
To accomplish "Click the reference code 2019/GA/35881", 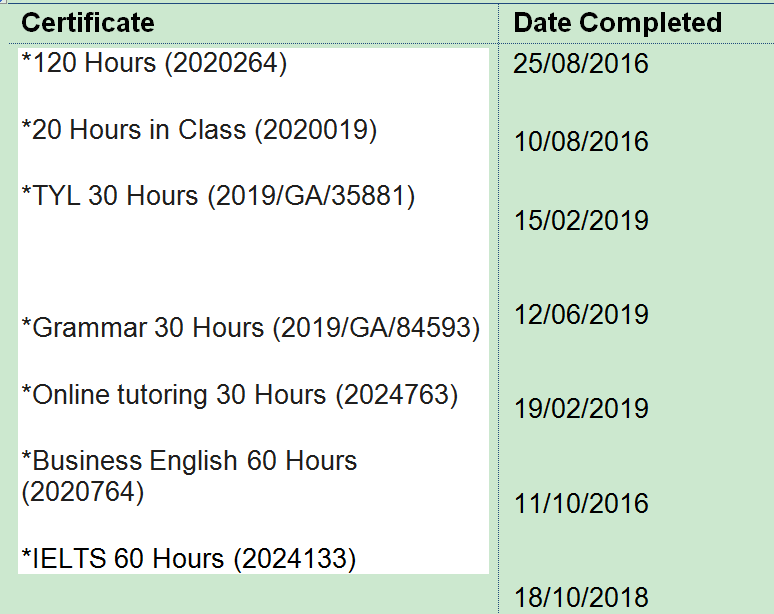I will click(311, 195).
